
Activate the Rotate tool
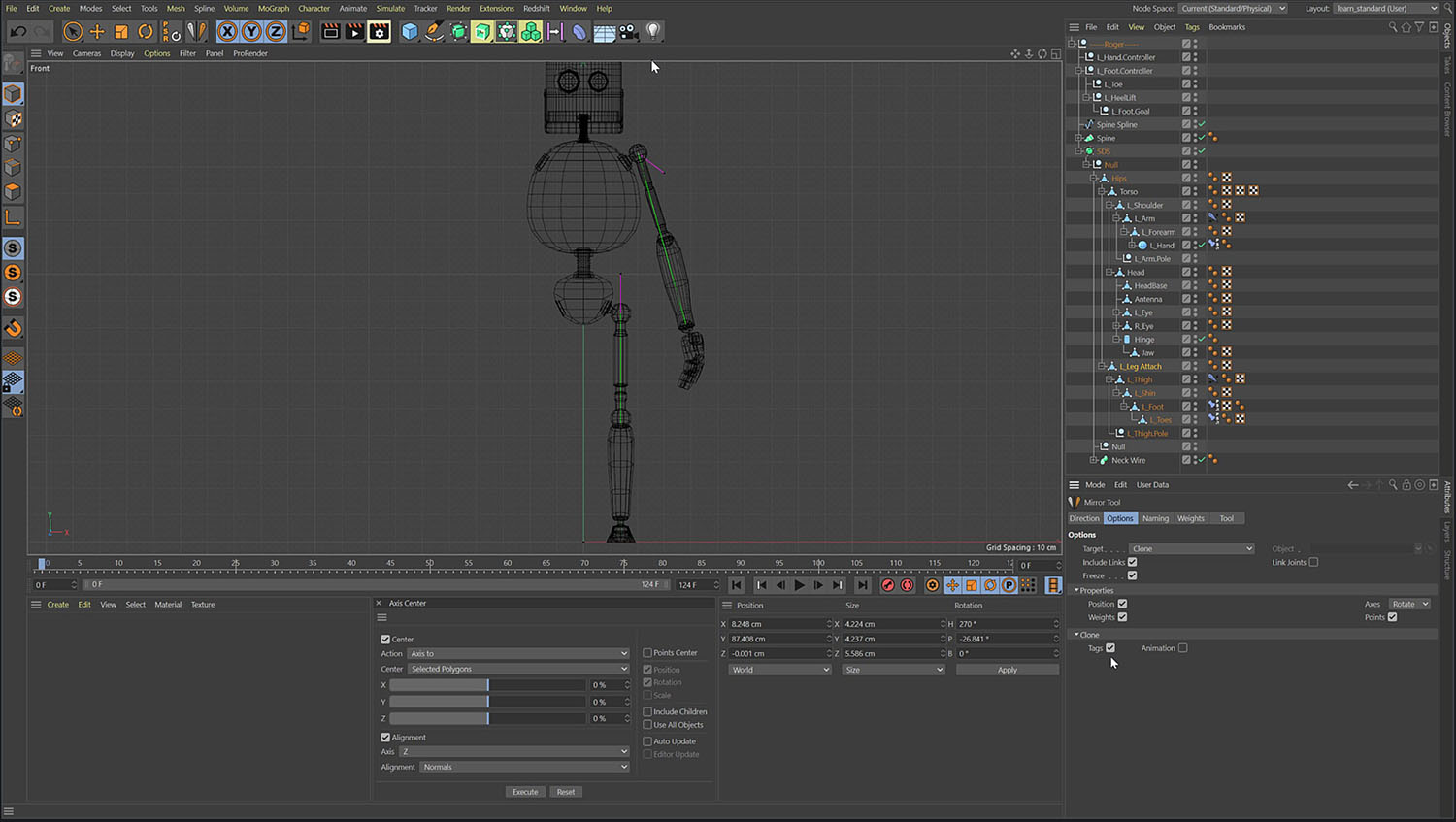click(146, 31)
